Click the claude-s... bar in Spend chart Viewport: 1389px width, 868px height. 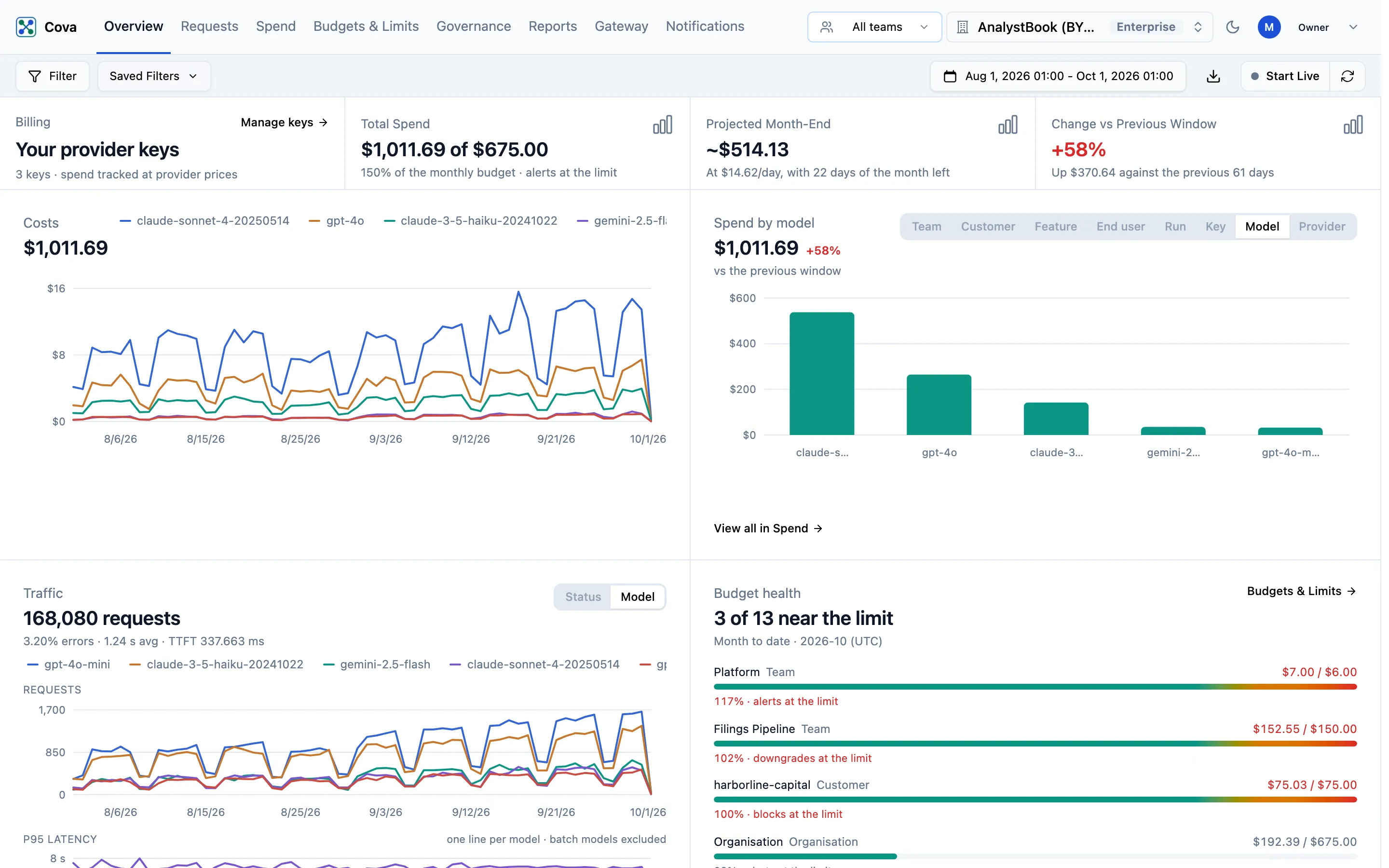tap(821, 374)
